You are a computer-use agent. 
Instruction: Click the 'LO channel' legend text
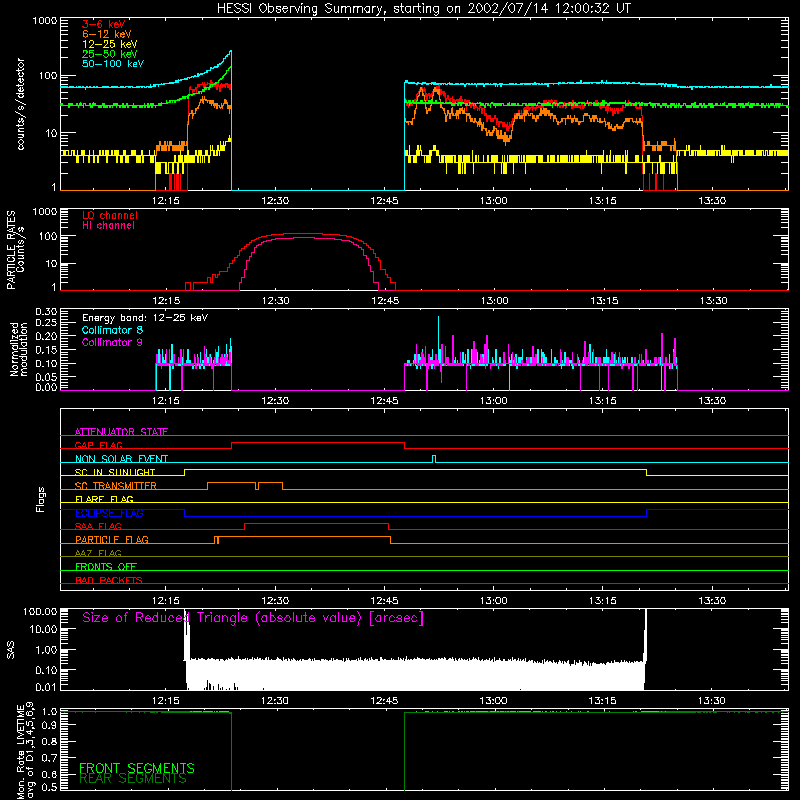click(110, 215)
